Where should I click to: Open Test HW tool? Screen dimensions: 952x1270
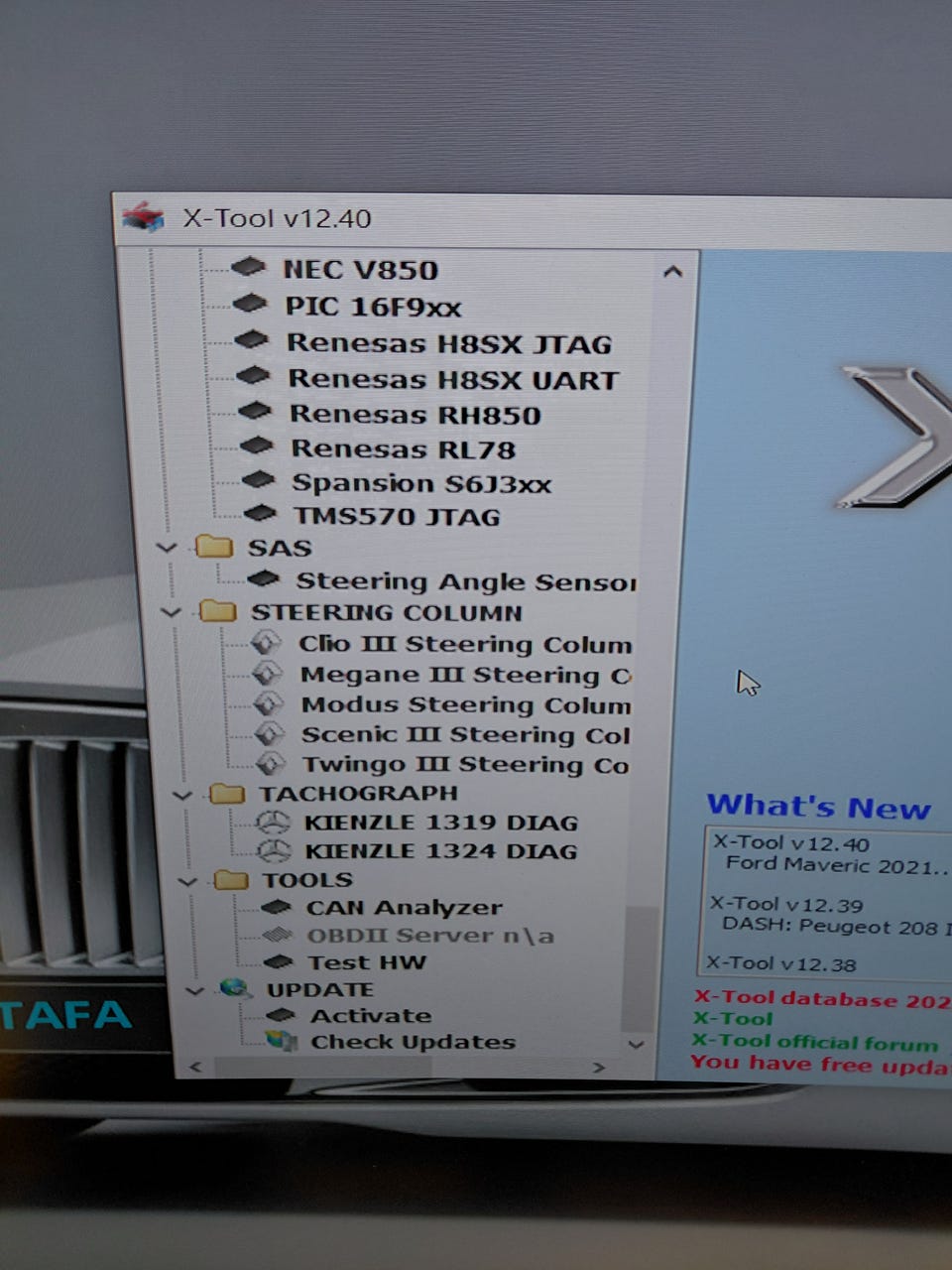coord(367,962)
